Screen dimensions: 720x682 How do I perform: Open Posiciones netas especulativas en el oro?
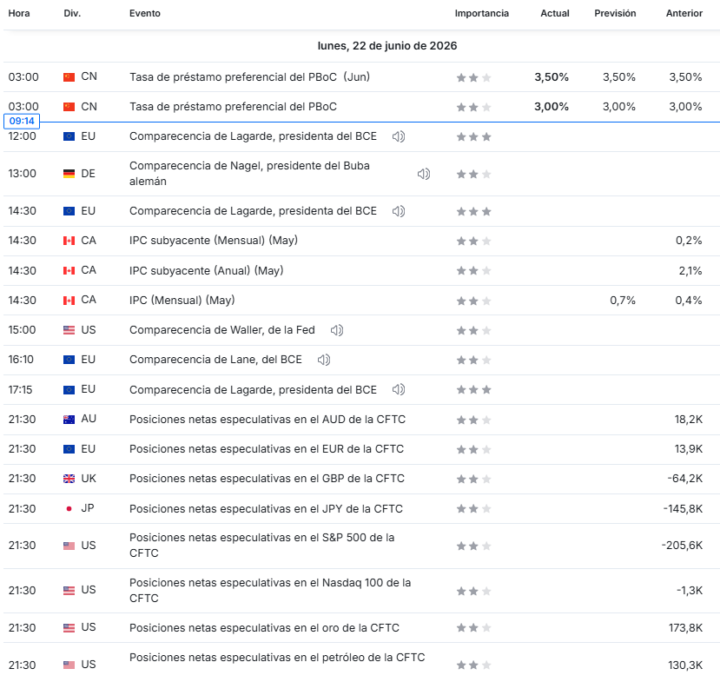point(264,628)
